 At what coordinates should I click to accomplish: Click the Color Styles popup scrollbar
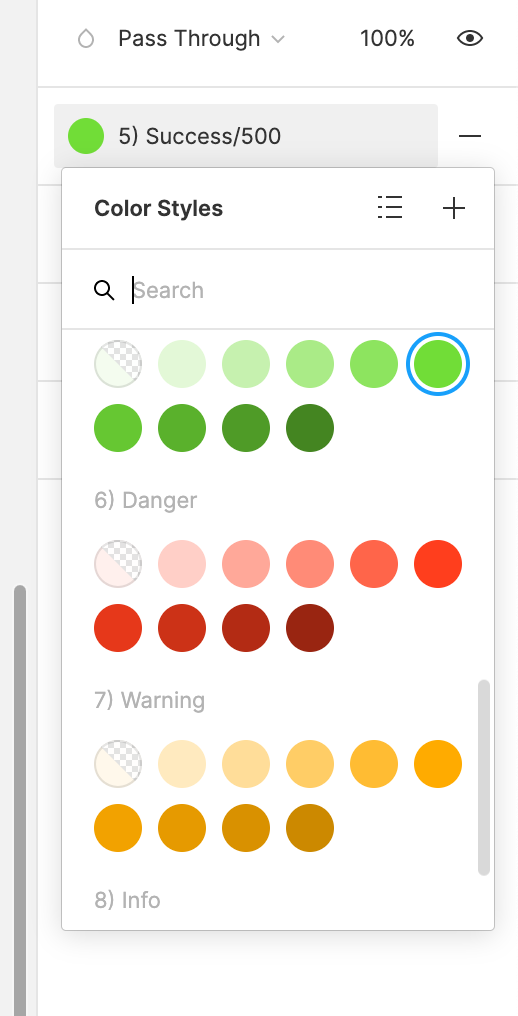(x=484, y=778)
